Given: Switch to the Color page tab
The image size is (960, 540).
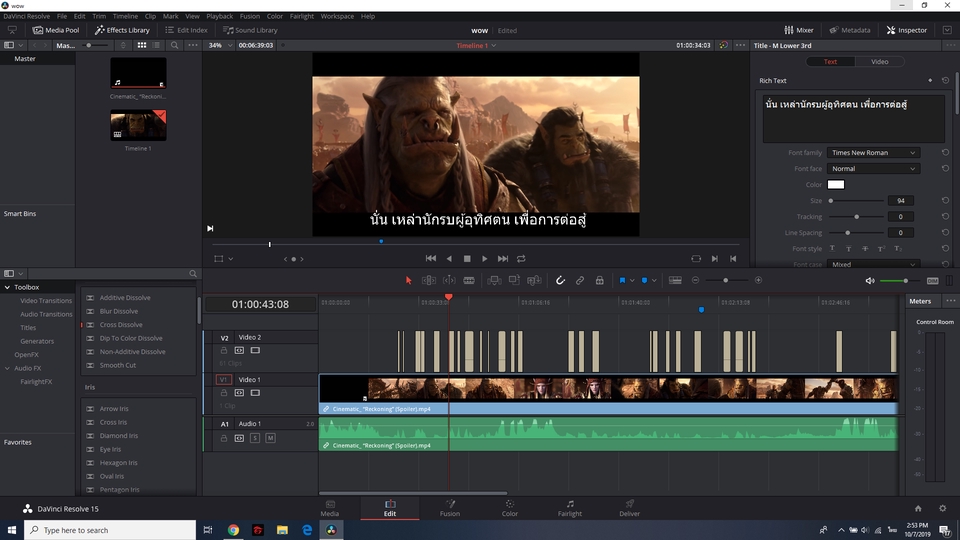Looking at the screenshot, I should [509, 508].
